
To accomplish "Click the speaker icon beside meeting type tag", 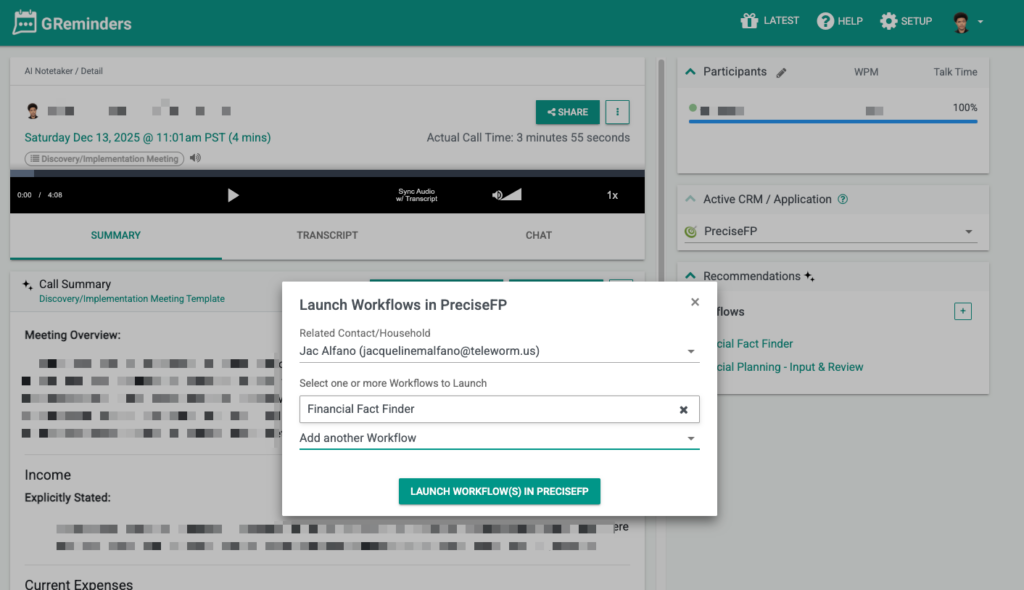I will coord(195,158).
